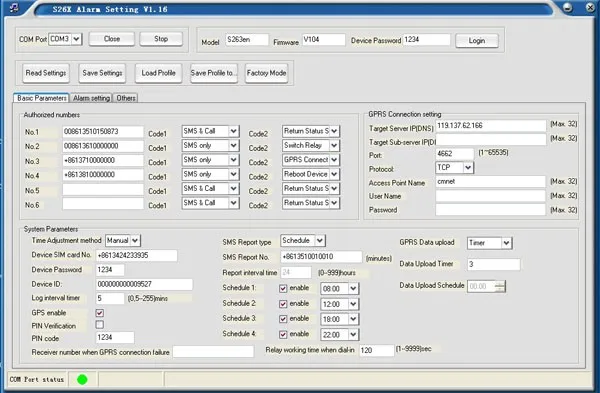Click the GPRS Password field
The image size is (600, 393).
point(491,210)
